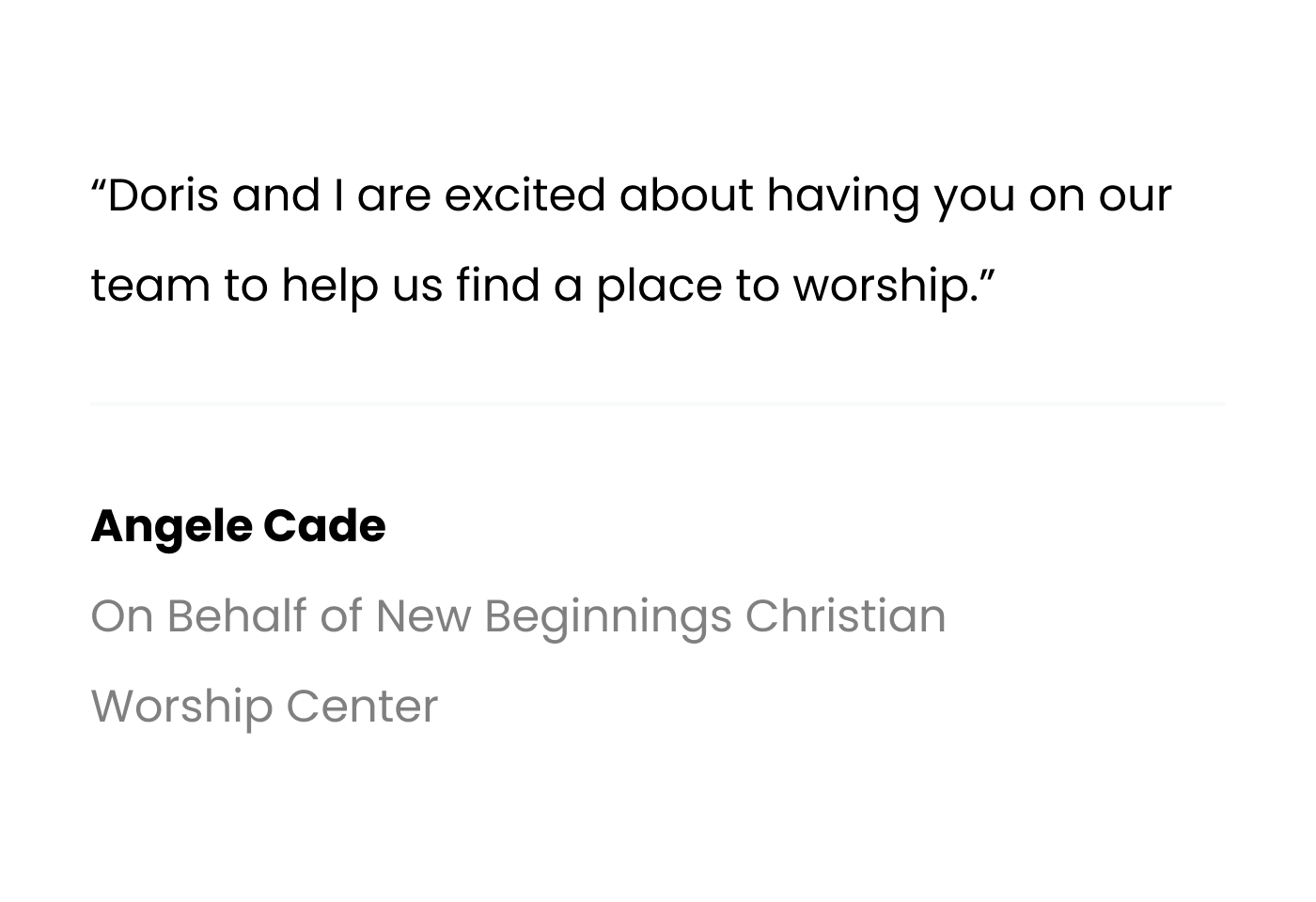The width and height of the screenshot is (1316, 902).
Task: Click the author name Angele Cade
Action: pos(238,526)
